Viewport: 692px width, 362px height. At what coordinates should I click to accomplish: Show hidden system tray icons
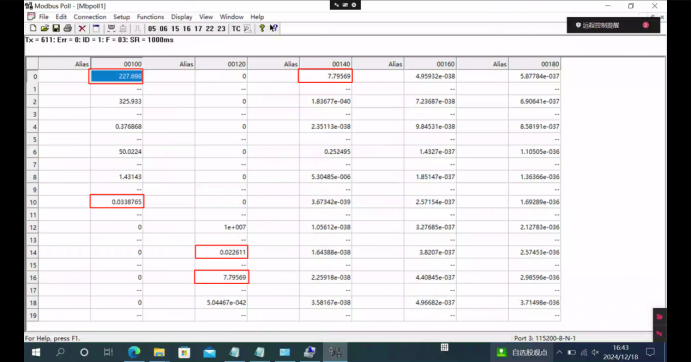coord(559,352)
